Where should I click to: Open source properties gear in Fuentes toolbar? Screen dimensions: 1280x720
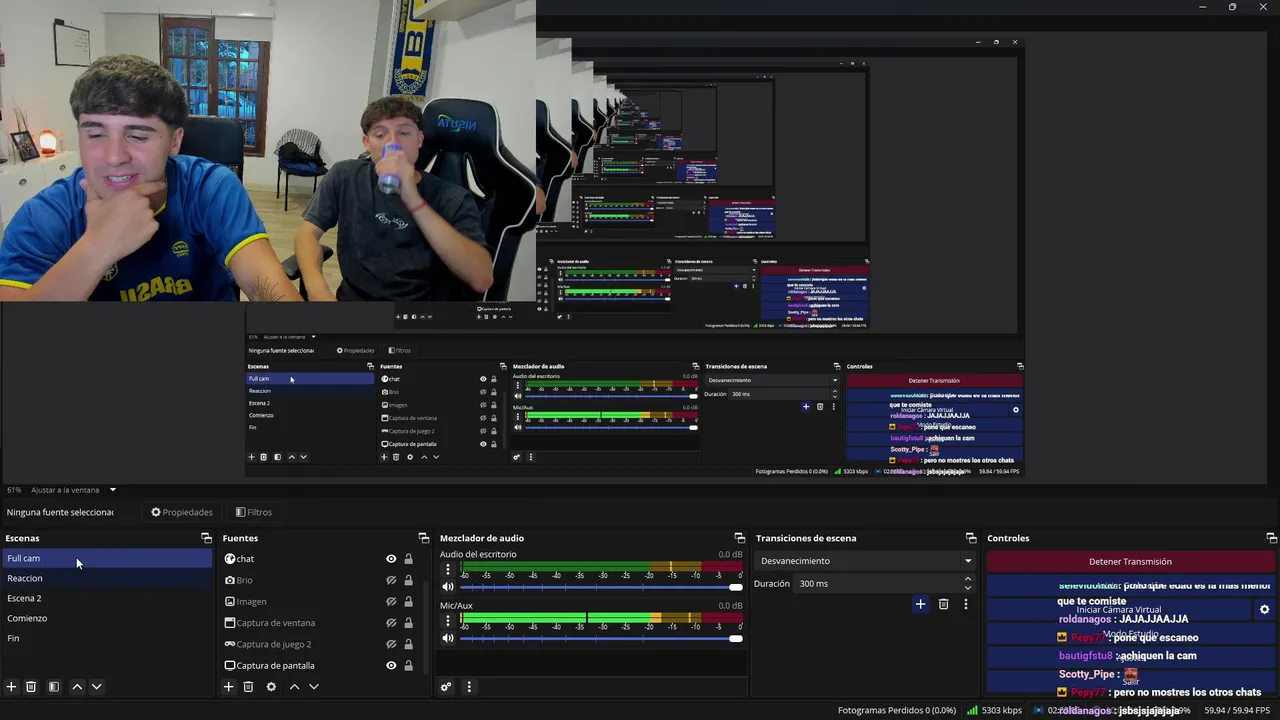click(271, 687)
